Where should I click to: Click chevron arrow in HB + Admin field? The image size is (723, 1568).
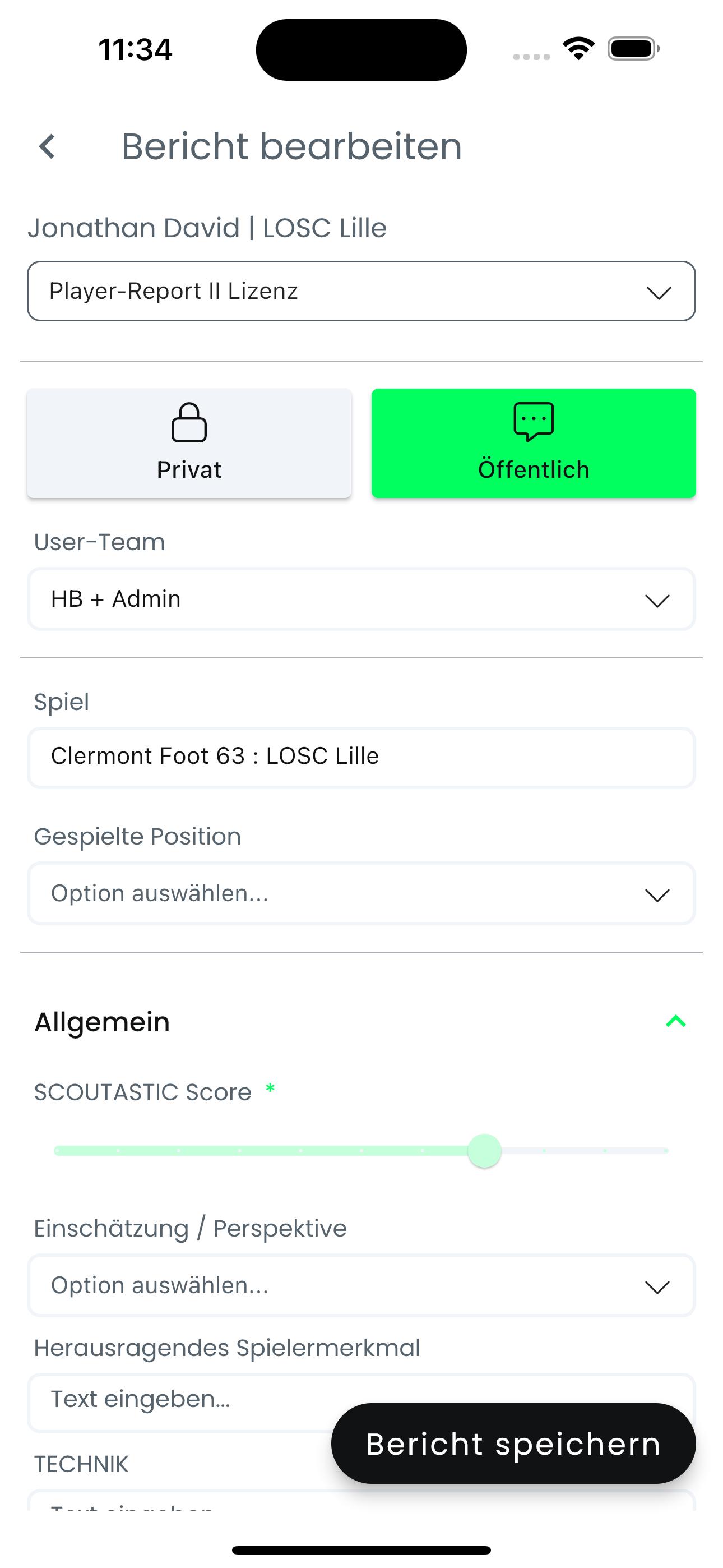click(x=657, y=601)
